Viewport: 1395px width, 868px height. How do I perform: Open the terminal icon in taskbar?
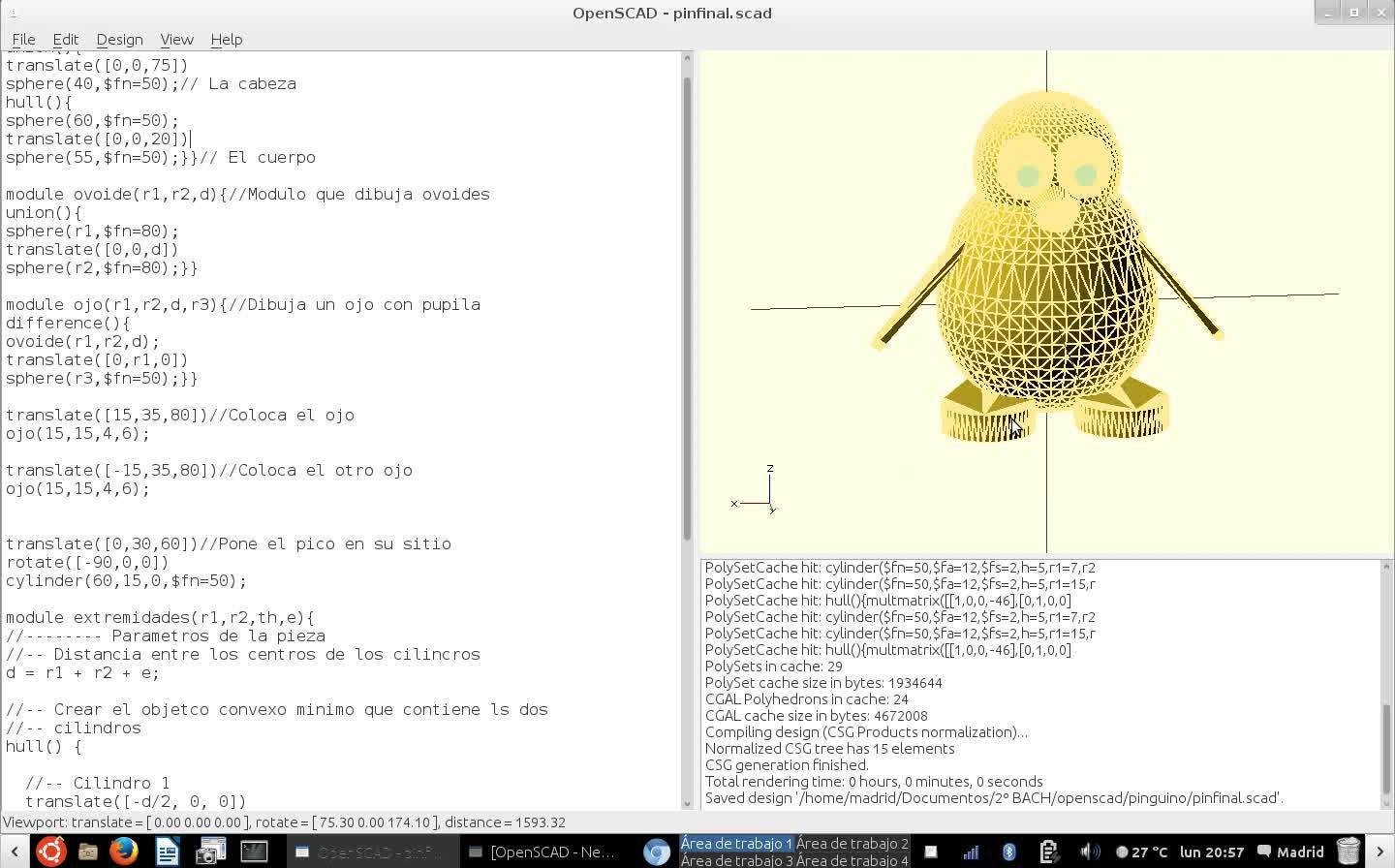coord(254,852)
